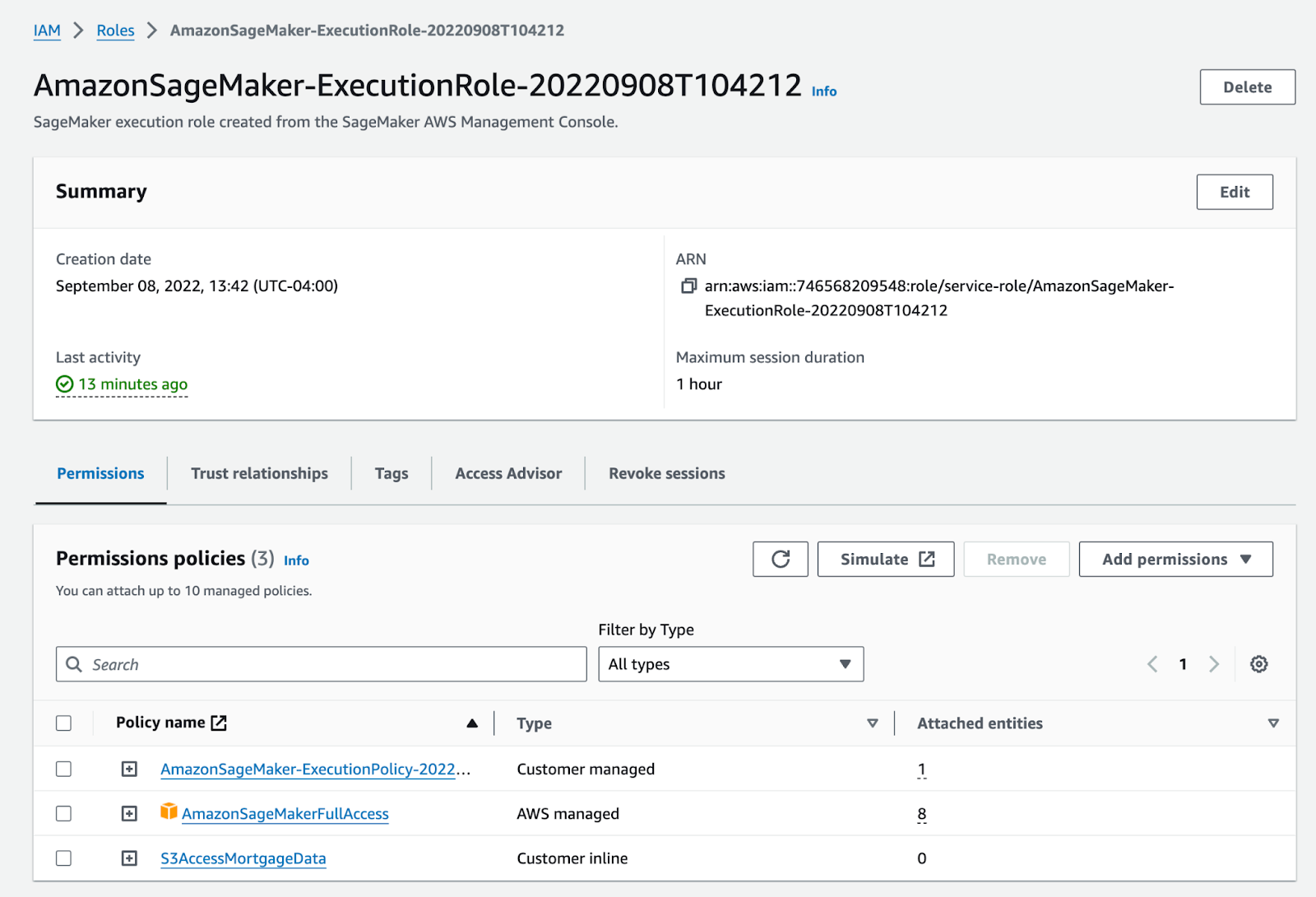The image size is (1316, 897).
Task: Open the Trust relationships tab
Action: coord(259,473)
